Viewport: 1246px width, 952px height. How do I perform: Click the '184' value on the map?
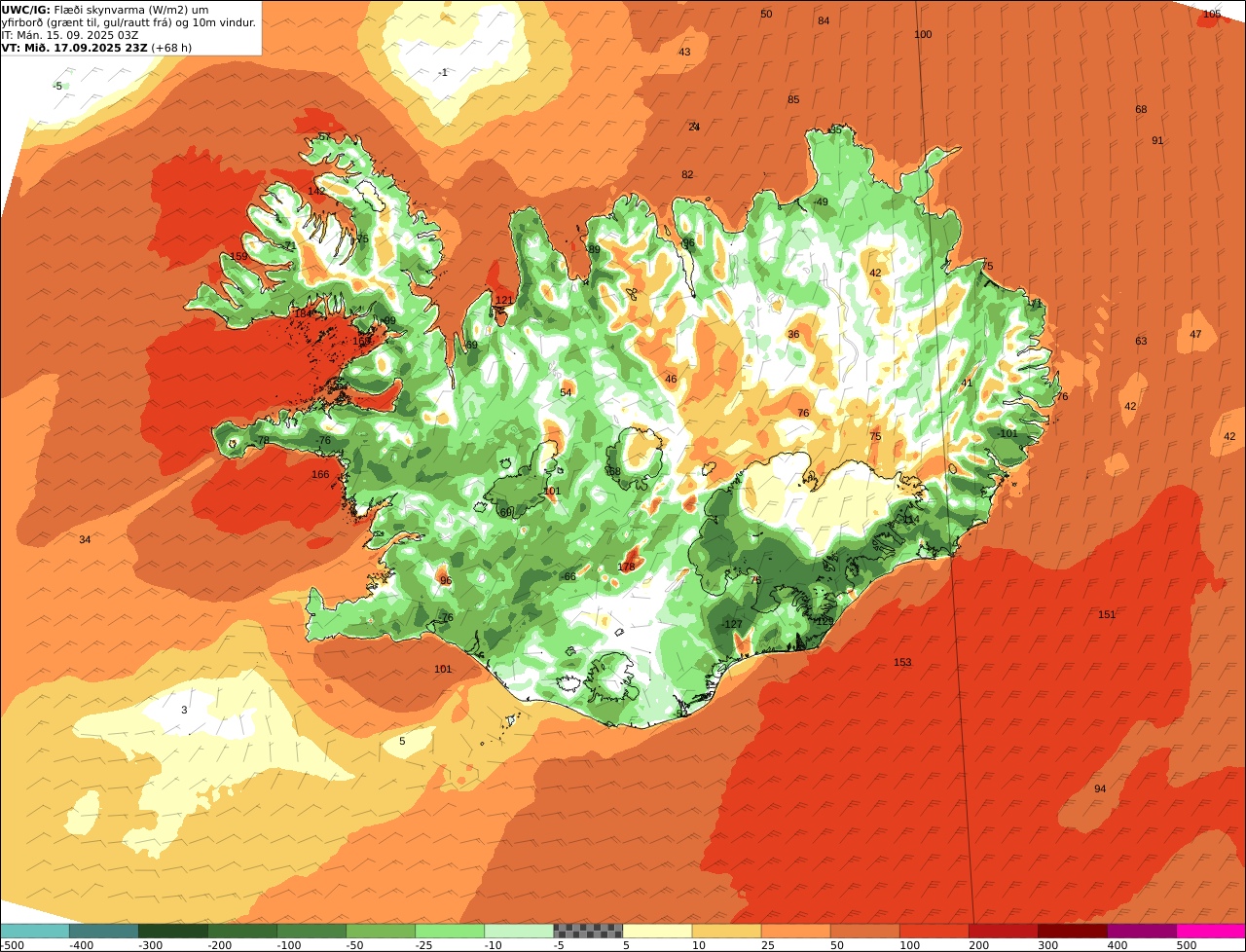click(303, 312)
